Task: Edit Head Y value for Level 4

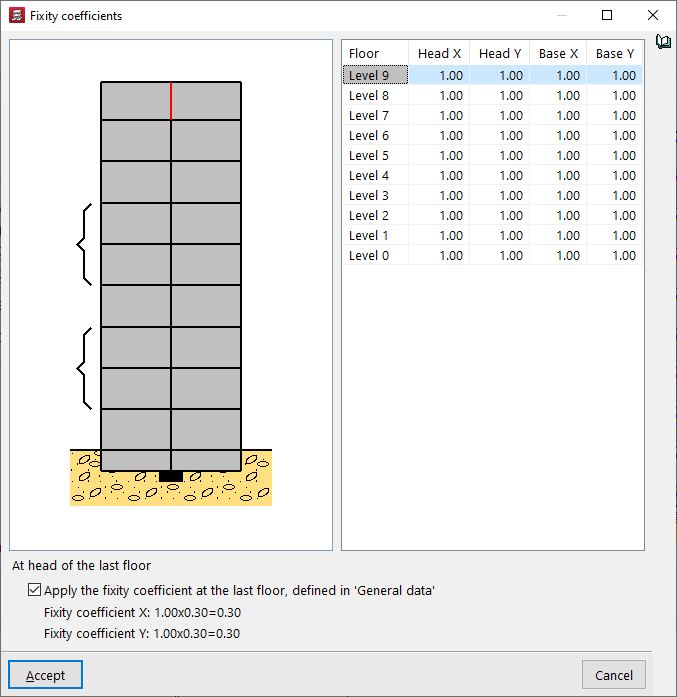Action: (x=499, y=175)
